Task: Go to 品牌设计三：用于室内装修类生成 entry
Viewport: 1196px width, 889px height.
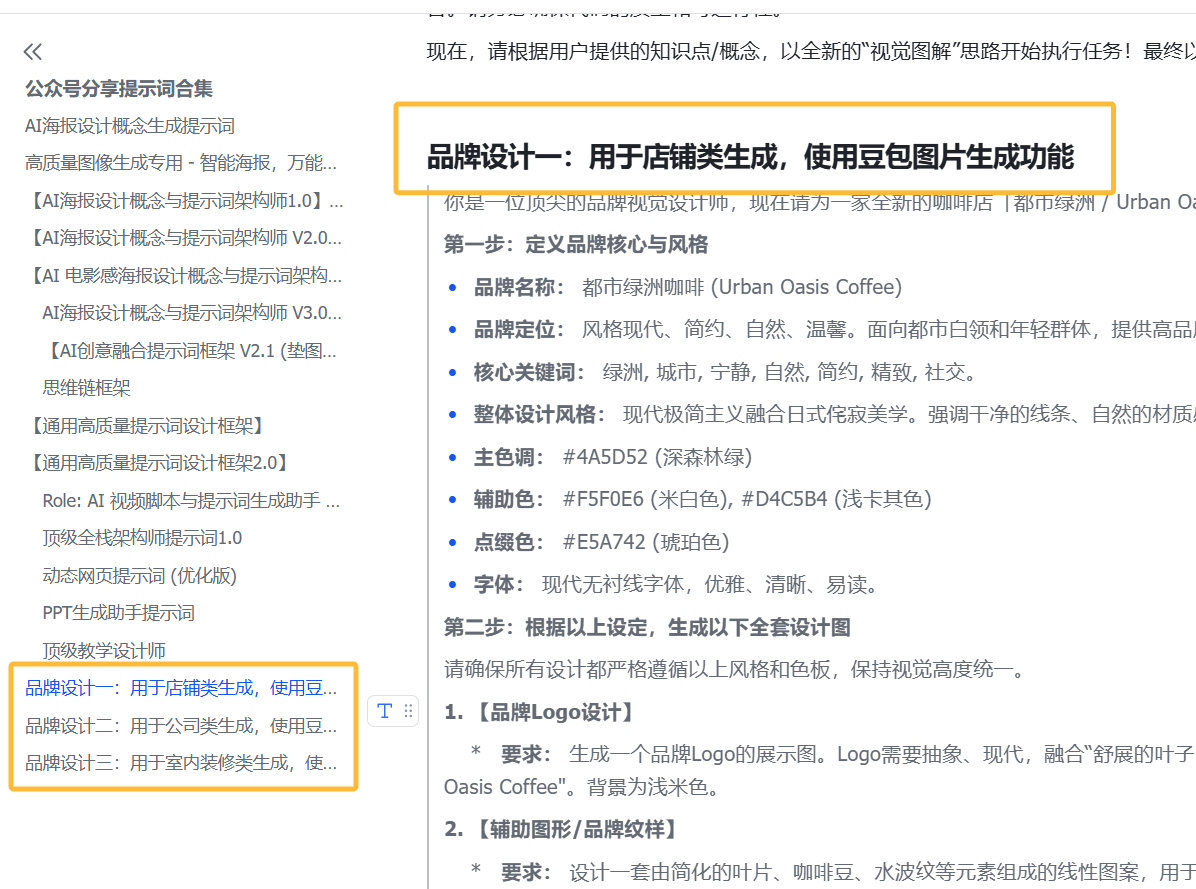Action: pos(181,763)
